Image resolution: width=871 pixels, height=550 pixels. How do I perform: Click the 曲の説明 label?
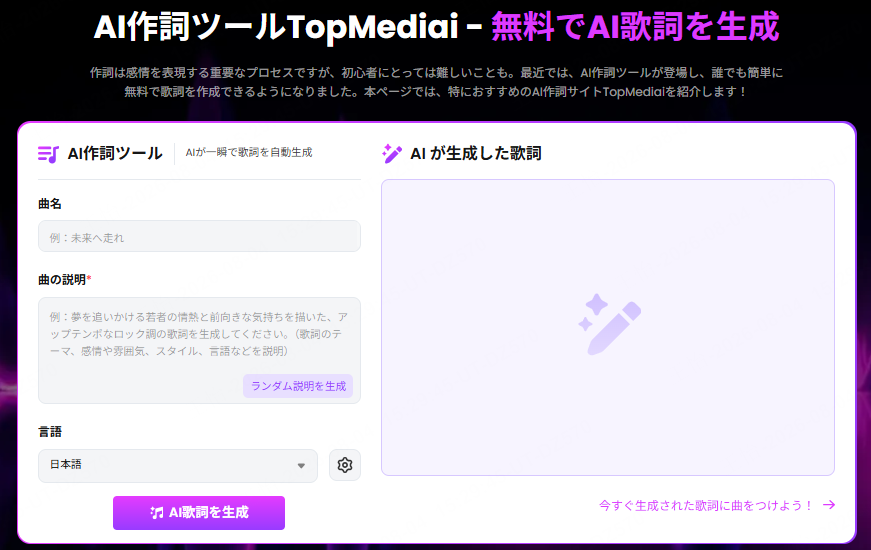pyautogui.click(x=64, y=279)
